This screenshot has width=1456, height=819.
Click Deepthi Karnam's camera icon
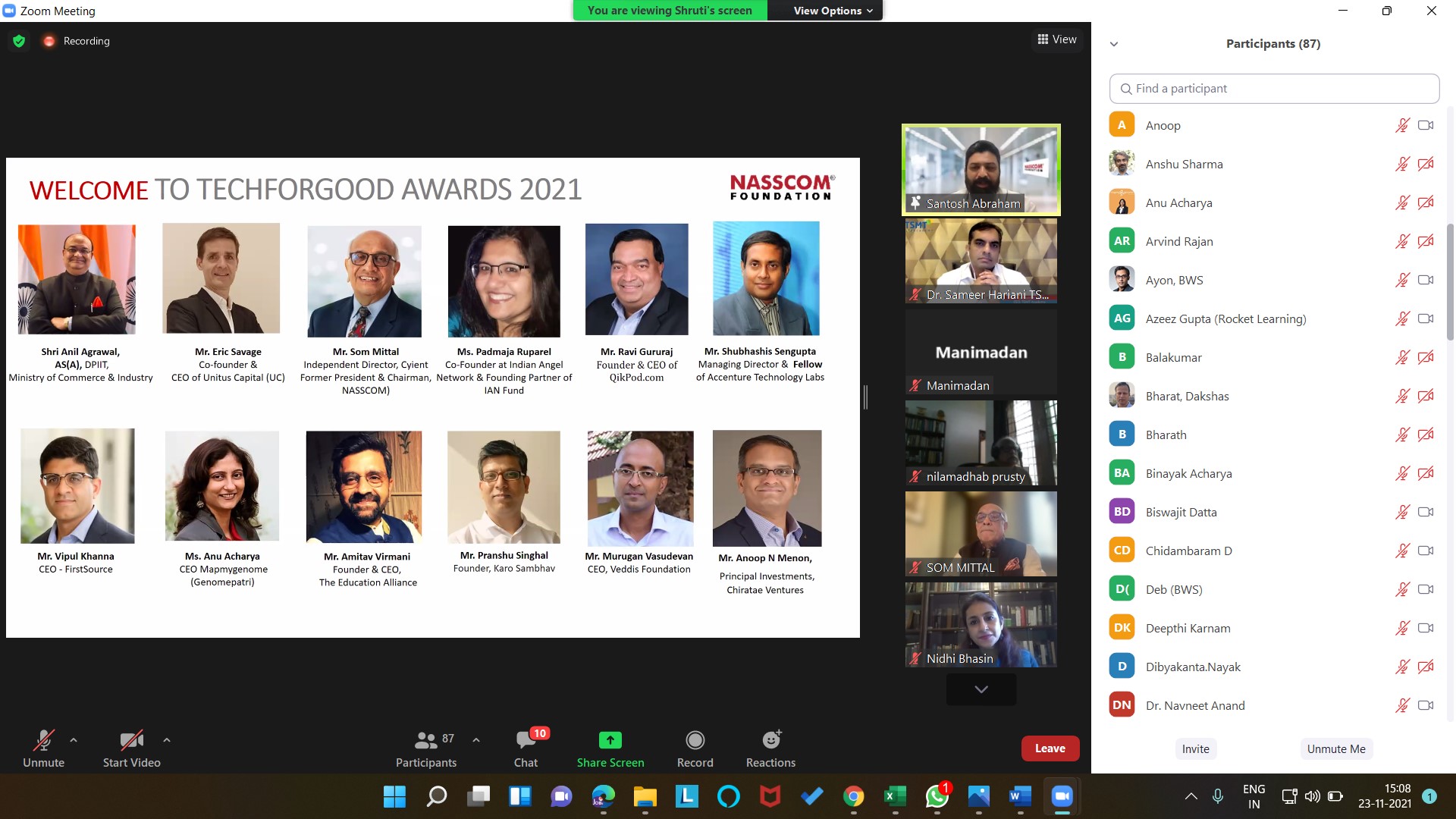click(x=1426, y=628)
